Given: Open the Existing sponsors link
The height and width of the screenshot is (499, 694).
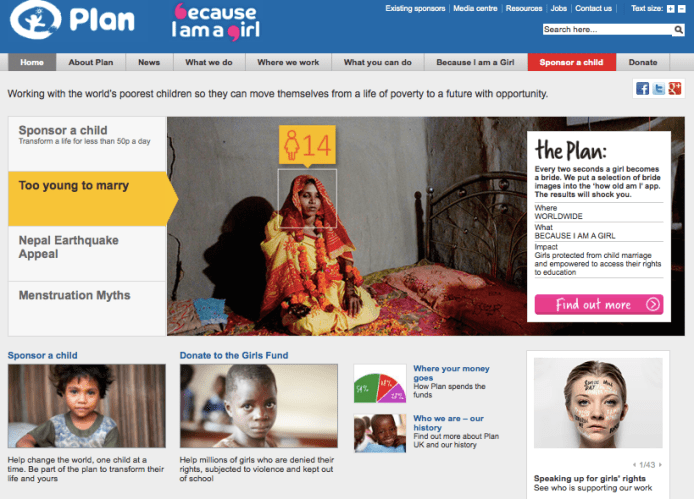Looking at the screenshot, I should tap(415, 8).
